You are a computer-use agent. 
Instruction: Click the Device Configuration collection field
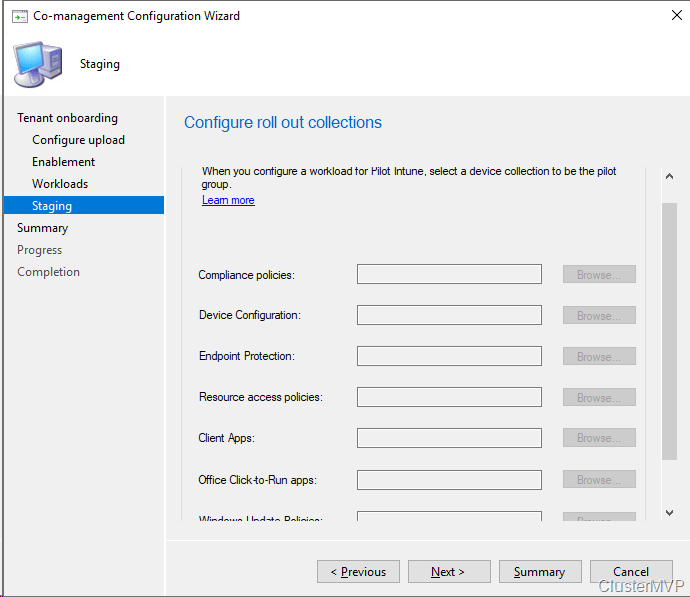pyautogui.click(x=449, y=315)
